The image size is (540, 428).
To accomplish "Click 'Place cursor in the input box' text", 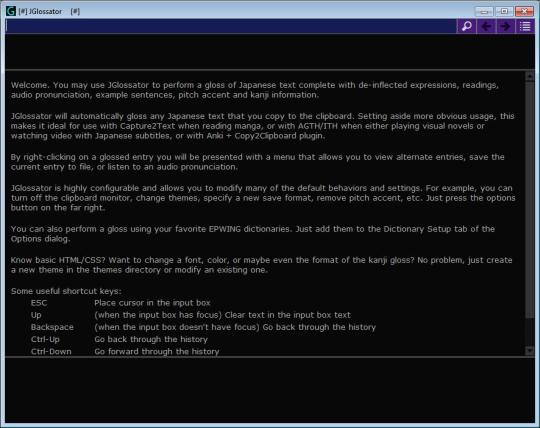I will 152,303.
